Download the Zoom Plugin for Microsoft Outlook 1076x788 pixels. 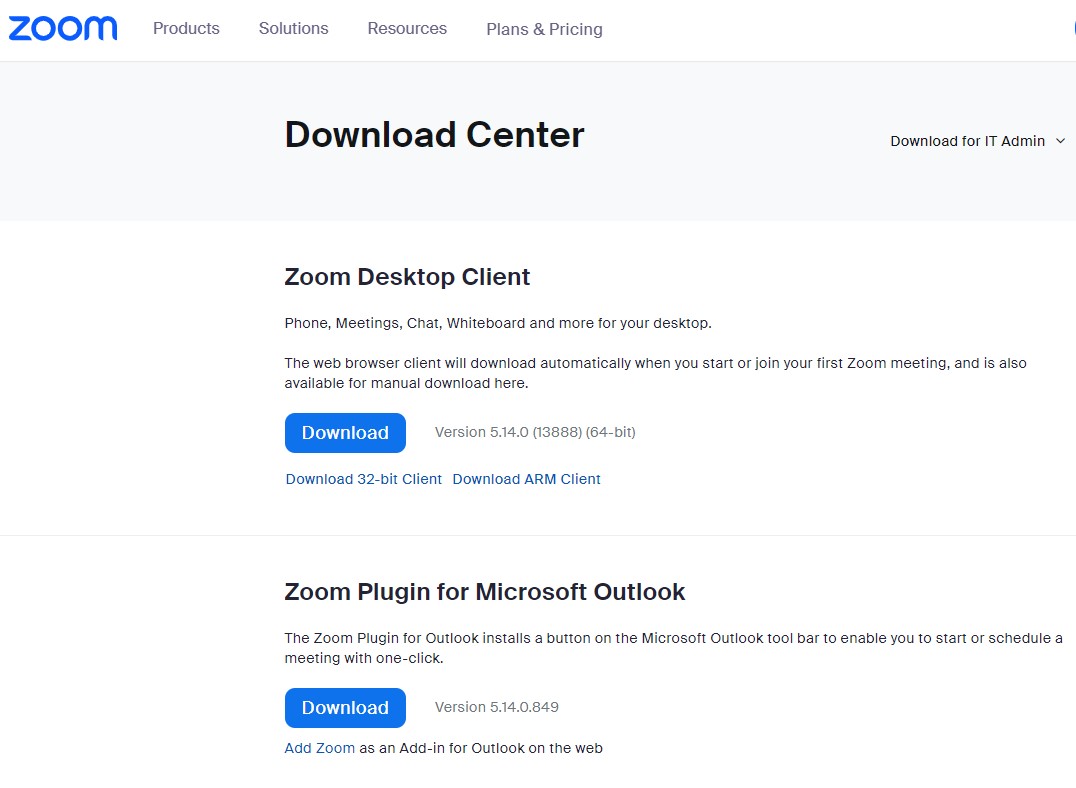click(345, 708)
